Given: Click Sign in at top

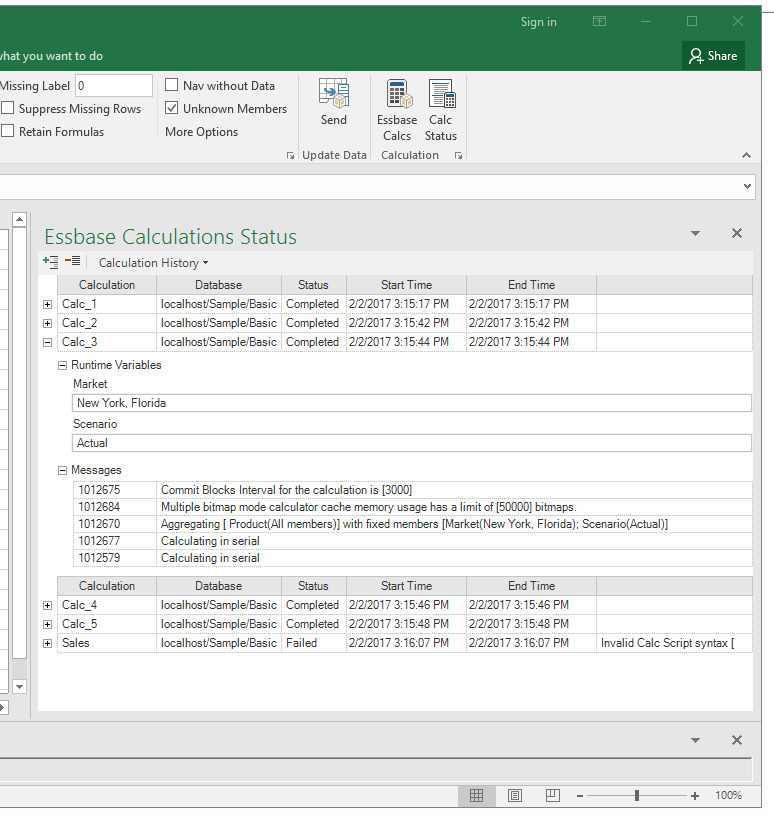Looking at the screenshot, I should pyautogui.click(x=539, y=22).
